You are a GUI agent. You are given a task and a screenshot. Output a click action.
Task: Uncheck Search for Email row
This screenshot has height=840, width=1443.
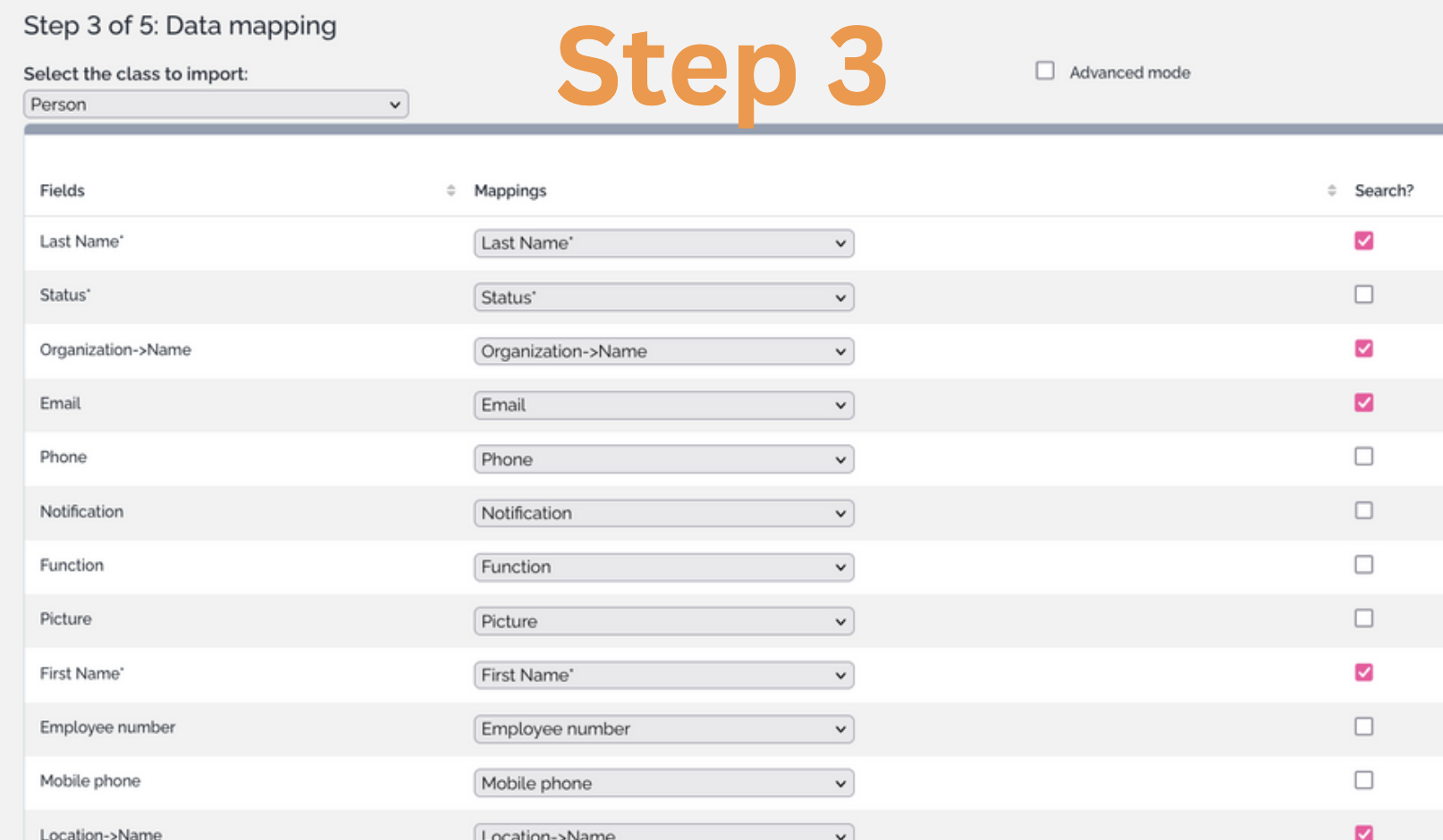(x=1363, y=403)
